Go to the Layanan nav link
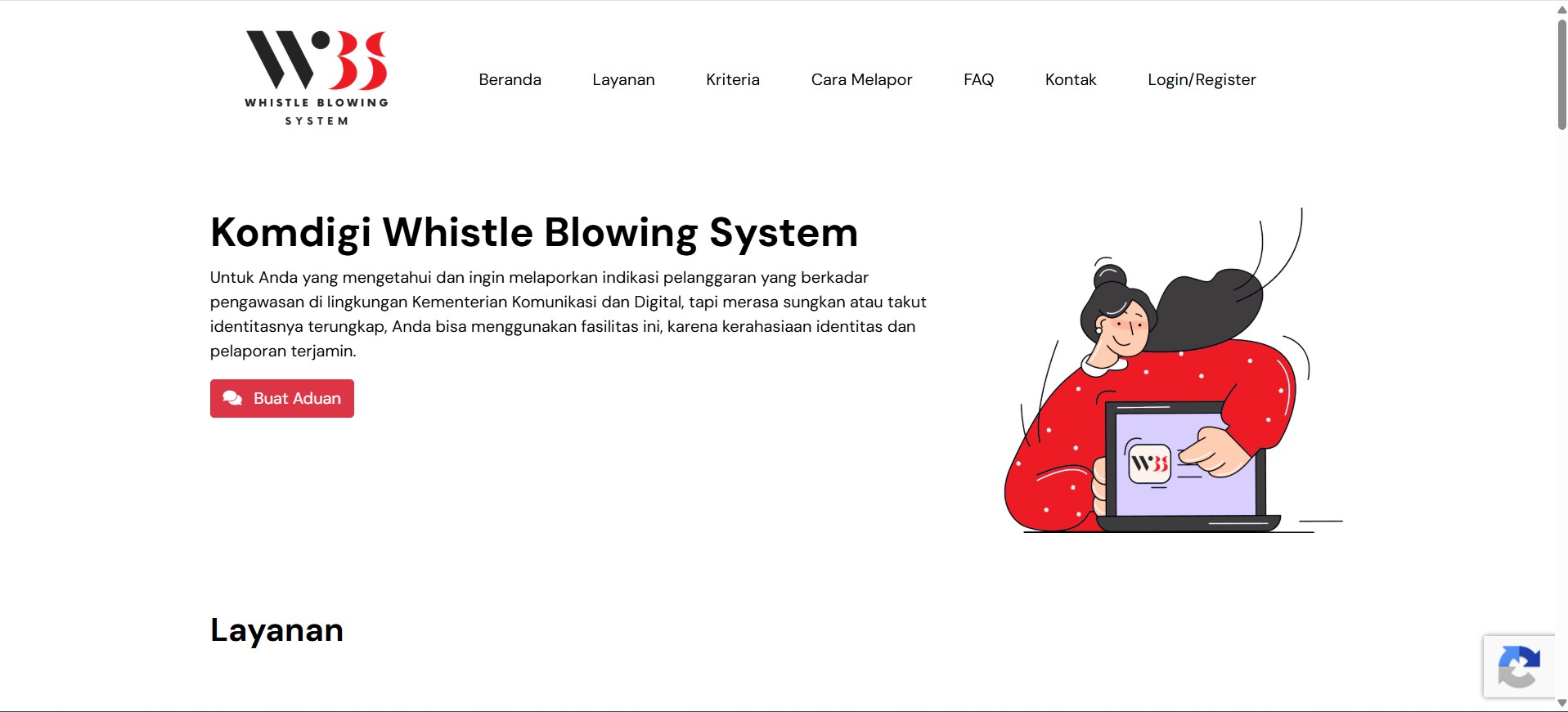1568x712 pixels. (x=623, y=79)
